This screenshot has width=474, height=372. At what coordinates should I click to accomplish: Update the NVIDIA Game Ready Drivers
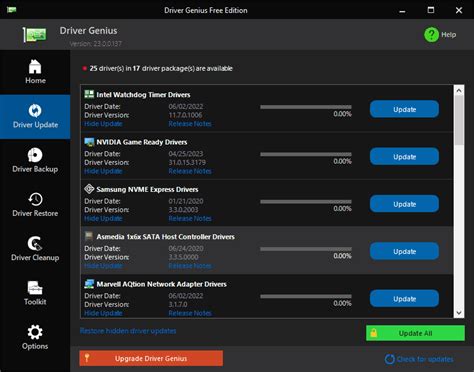pyautogui.click(x=404, y=157)
